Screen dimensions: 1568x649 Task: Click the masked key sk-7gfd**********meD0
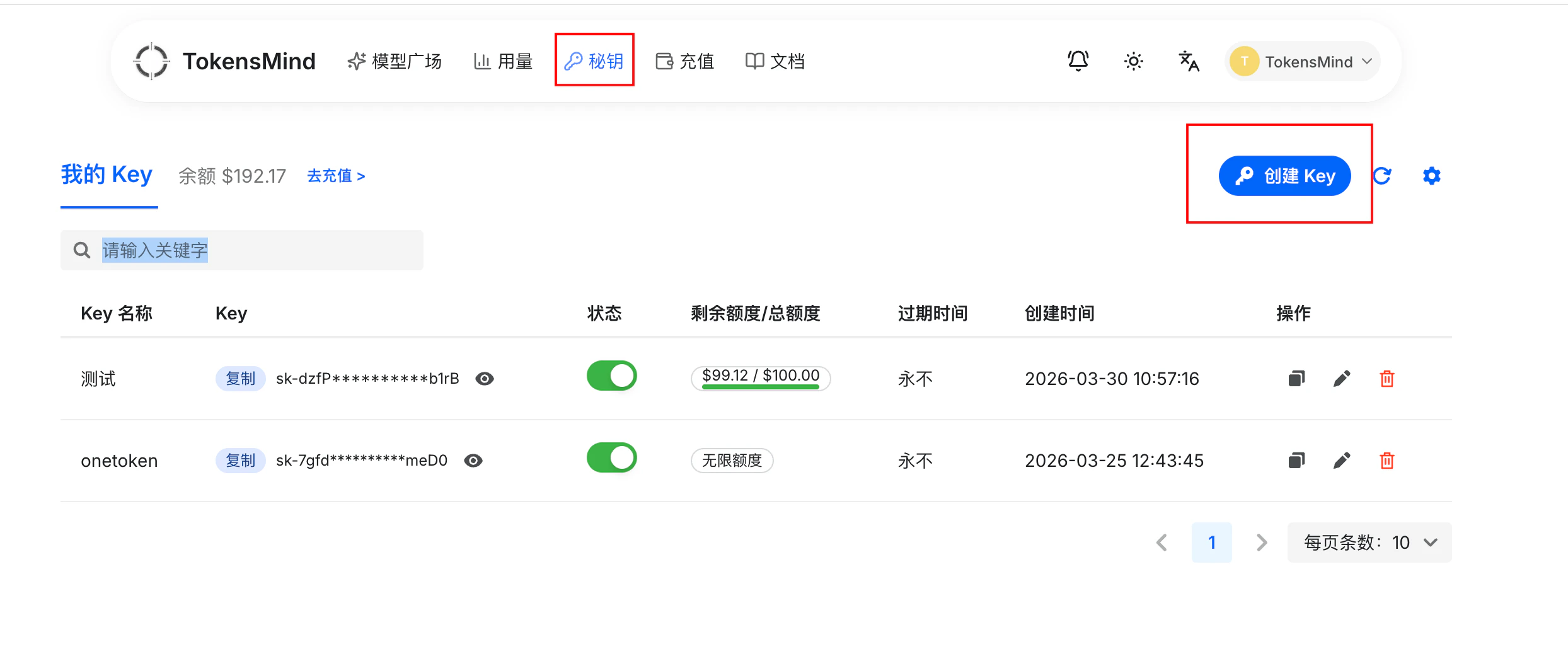coord(362,461)
